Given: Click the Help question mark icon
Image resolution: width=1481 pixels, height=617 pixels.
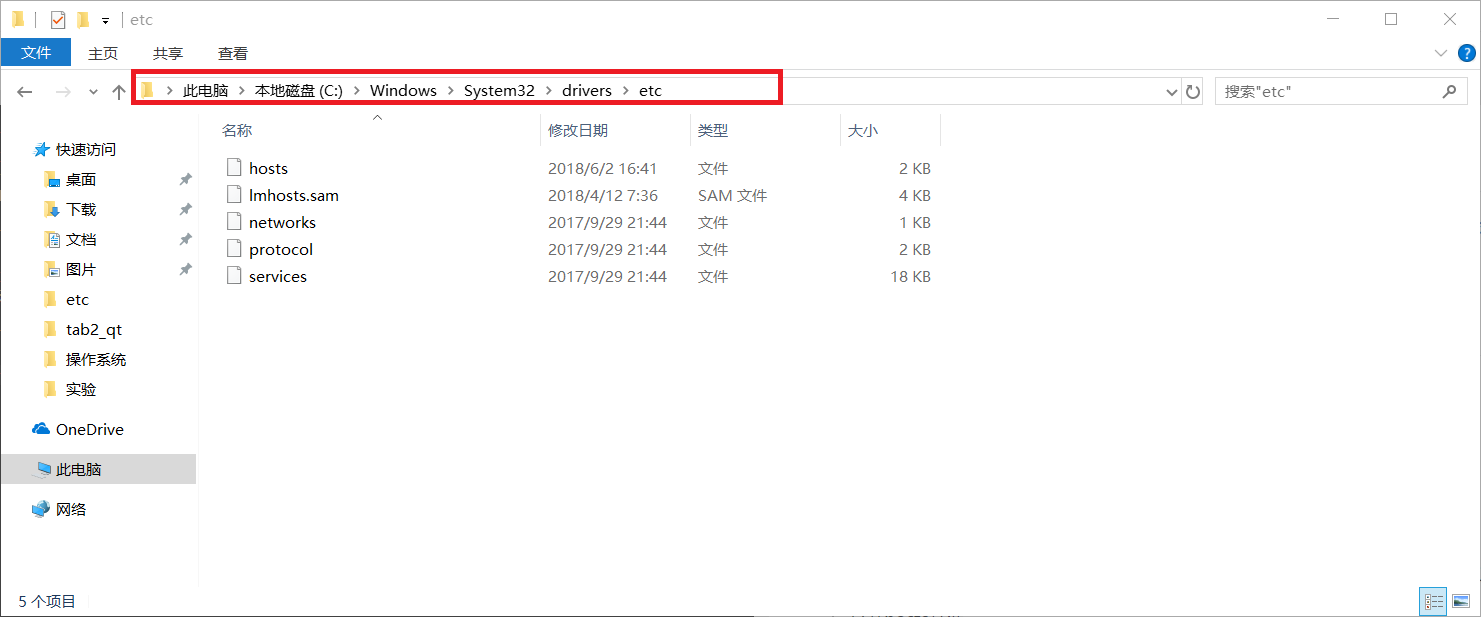Looking at the screenshot, I should 1466,53.
